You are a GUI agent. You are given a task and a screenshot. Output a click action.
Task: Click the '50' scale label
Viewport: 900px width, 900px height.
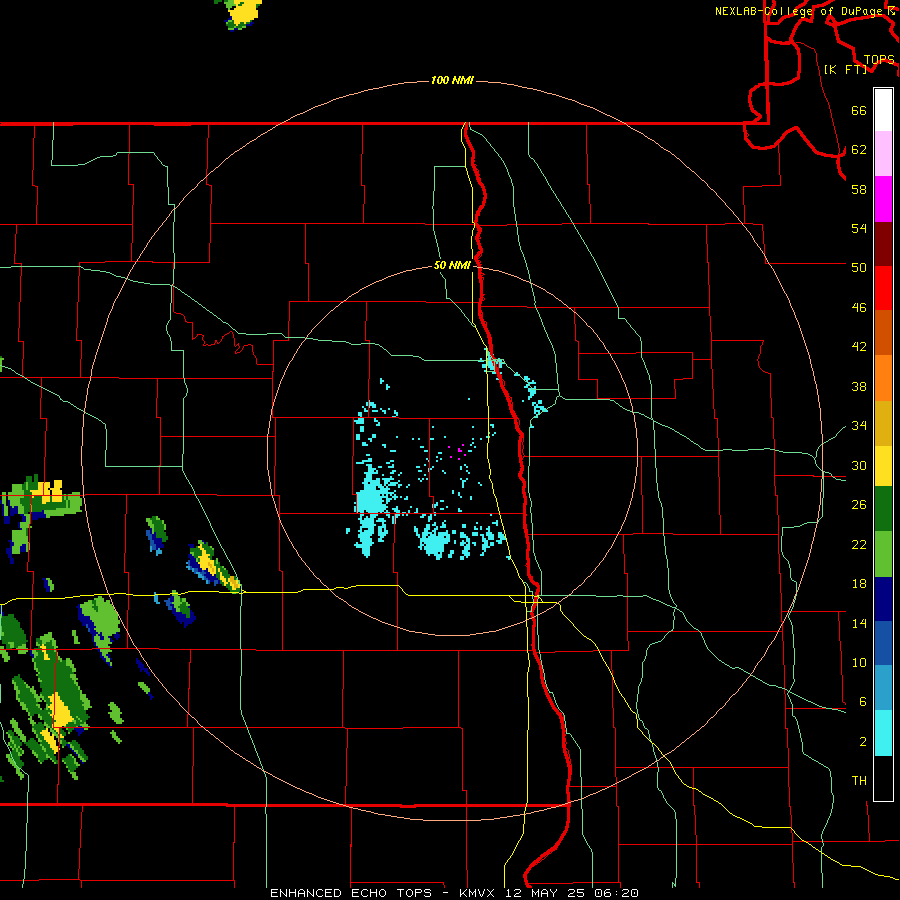859,267
